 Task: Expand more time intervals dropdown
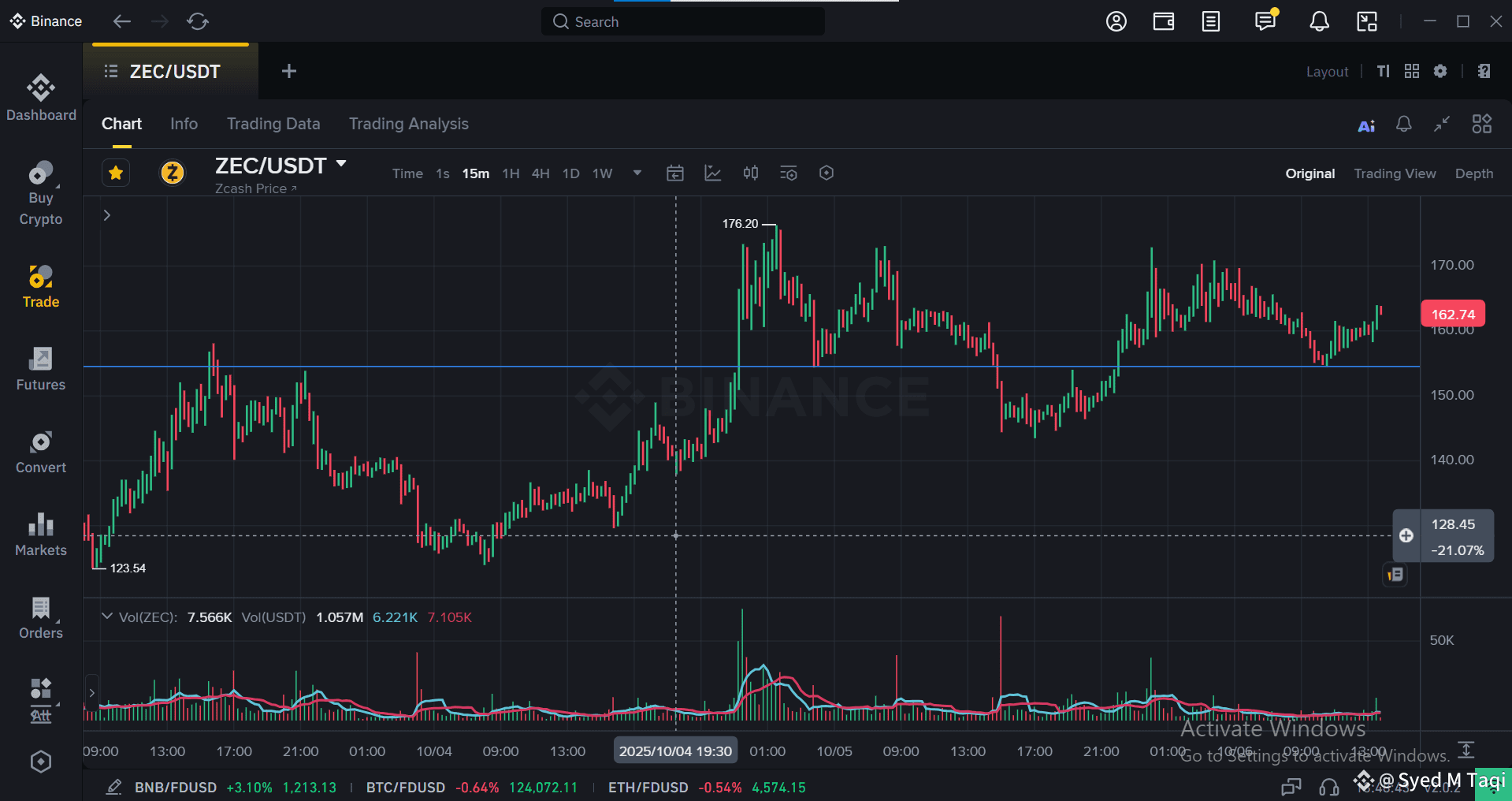coord(637,173)
